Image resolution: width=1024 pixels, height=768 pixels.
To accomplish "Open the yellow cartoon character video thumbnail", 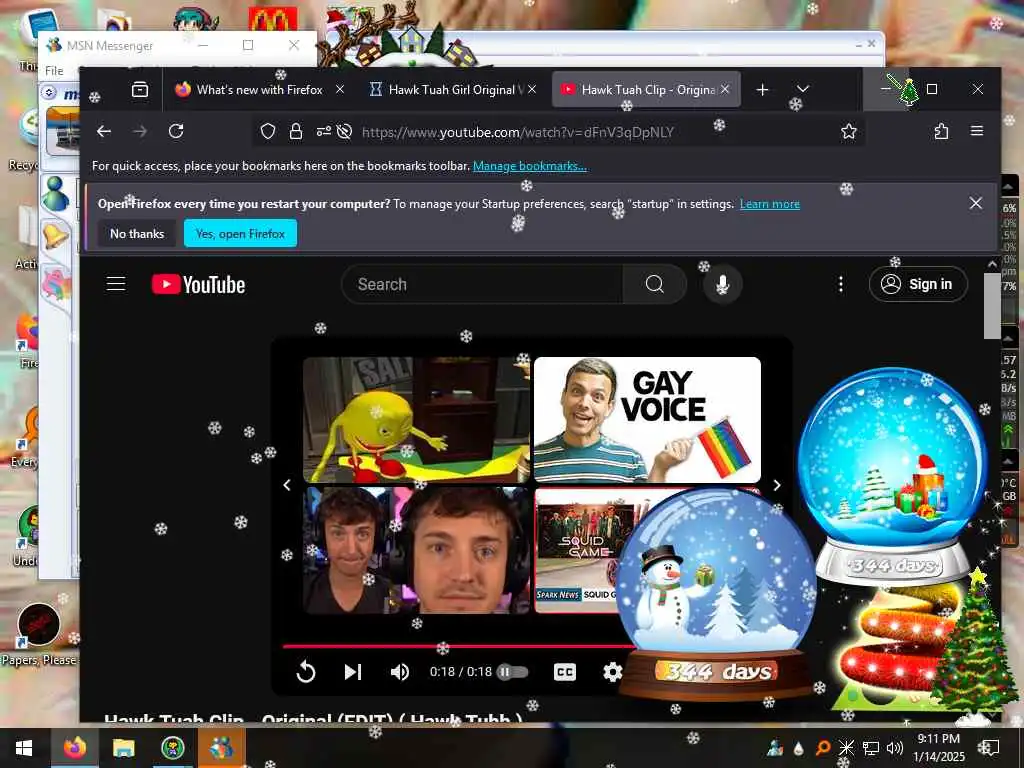I will [x=416, y=419].
